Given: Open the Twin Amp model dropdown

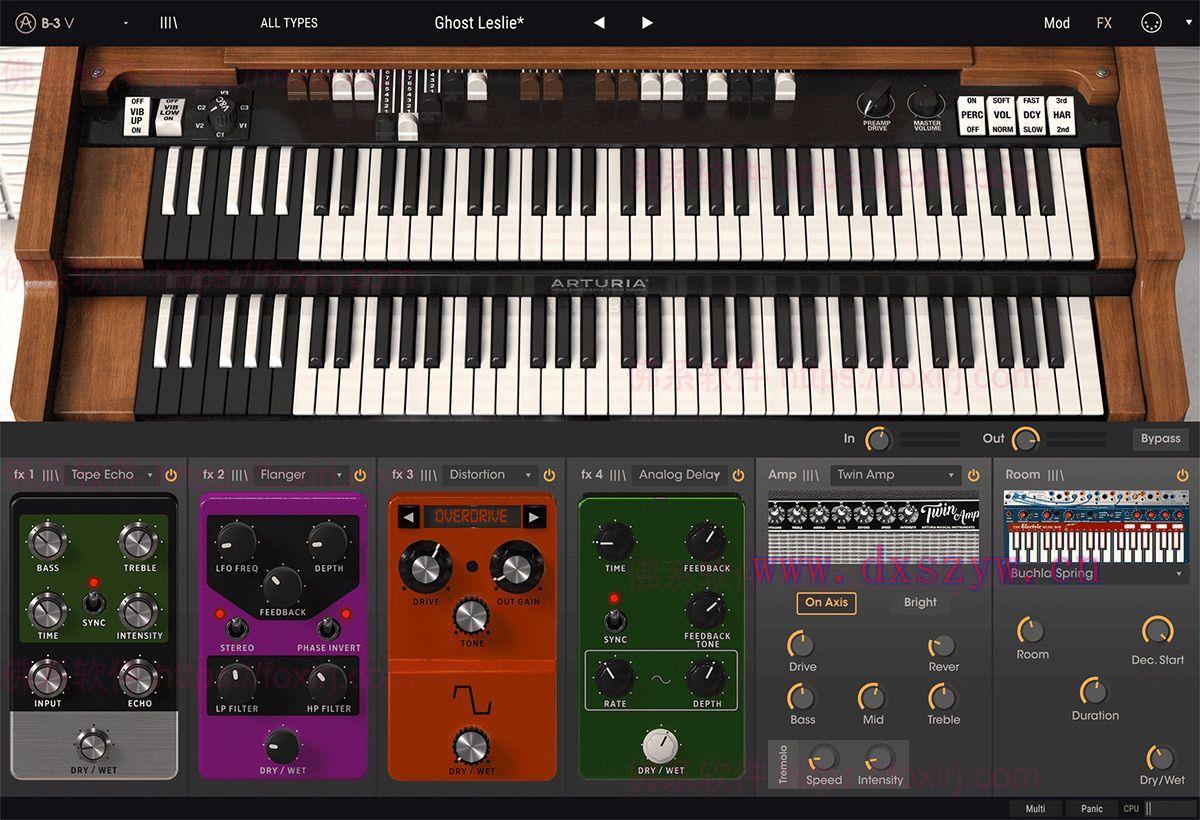Looking at the screenshot, I should pos(895,475).
